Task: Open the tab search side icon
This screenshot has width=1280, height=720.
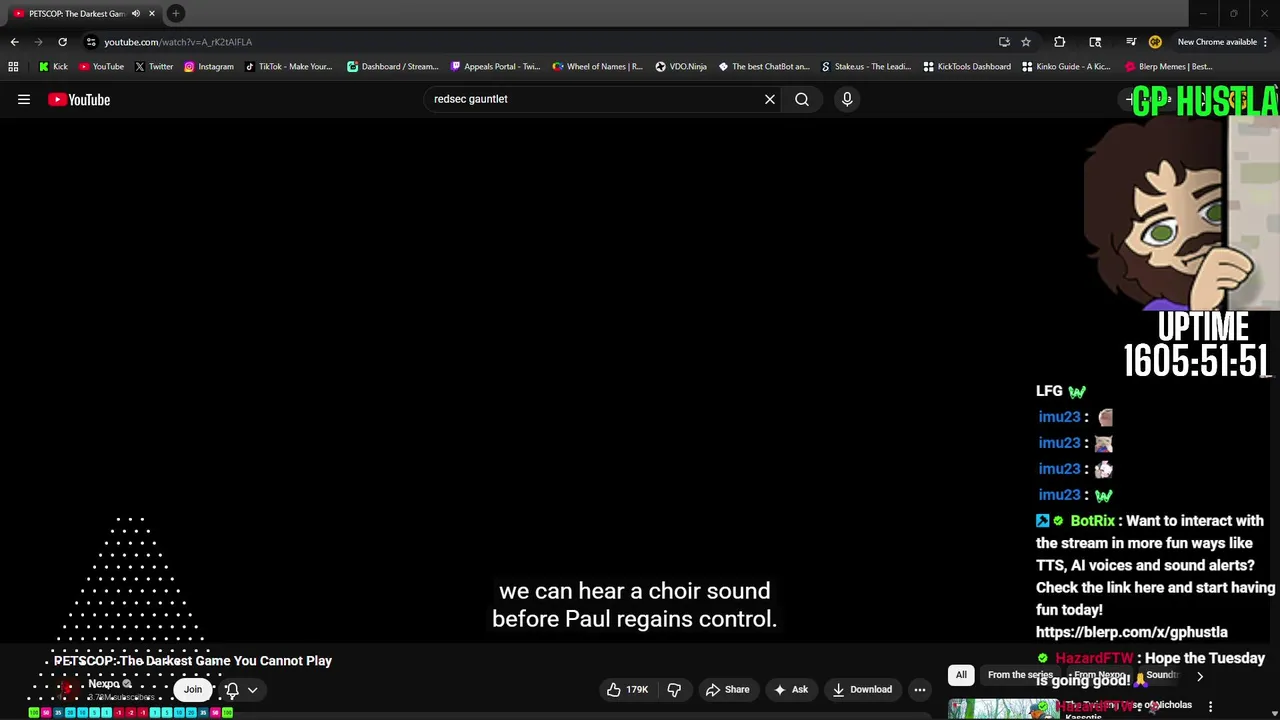Action: click(1095, 42)
